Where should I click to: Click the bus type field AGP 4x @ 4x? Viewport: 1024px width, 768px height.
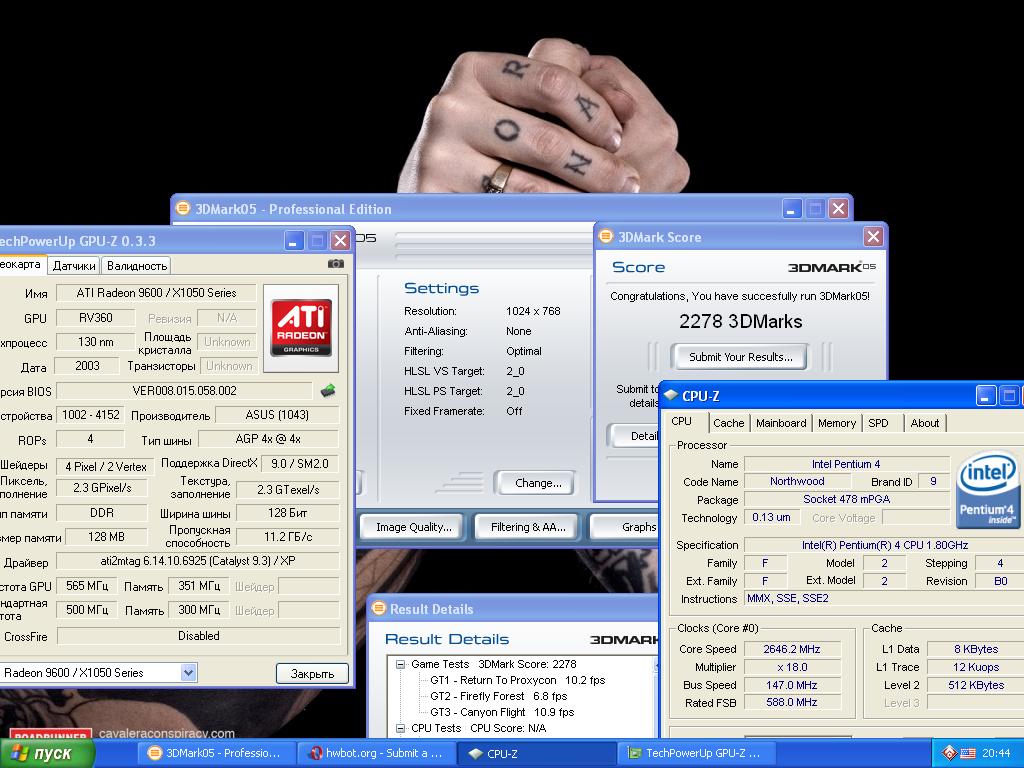[x=268, y=440]
